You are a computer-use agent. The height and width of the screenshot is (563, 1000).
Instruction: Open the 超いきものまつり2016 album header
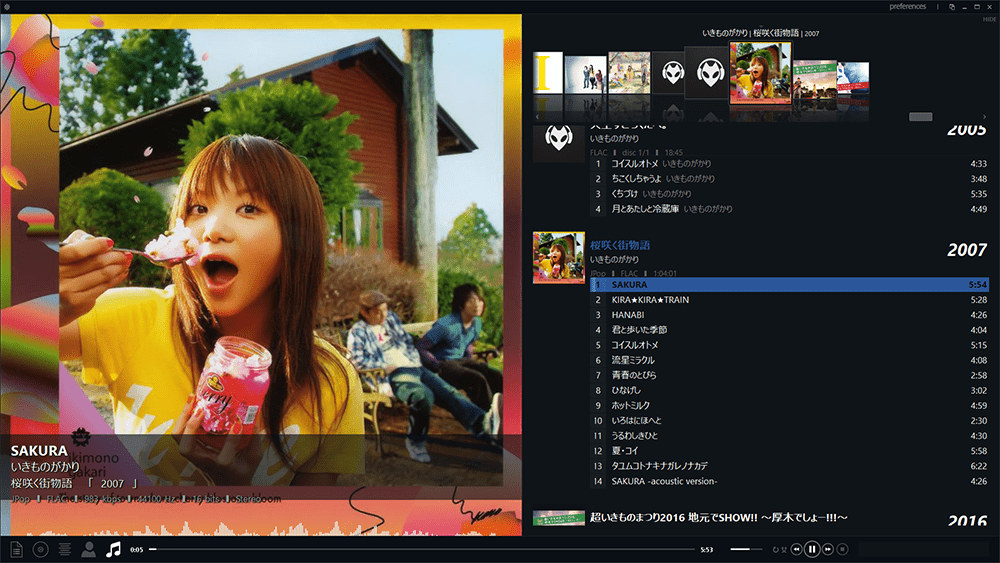(x=719, y=518)
